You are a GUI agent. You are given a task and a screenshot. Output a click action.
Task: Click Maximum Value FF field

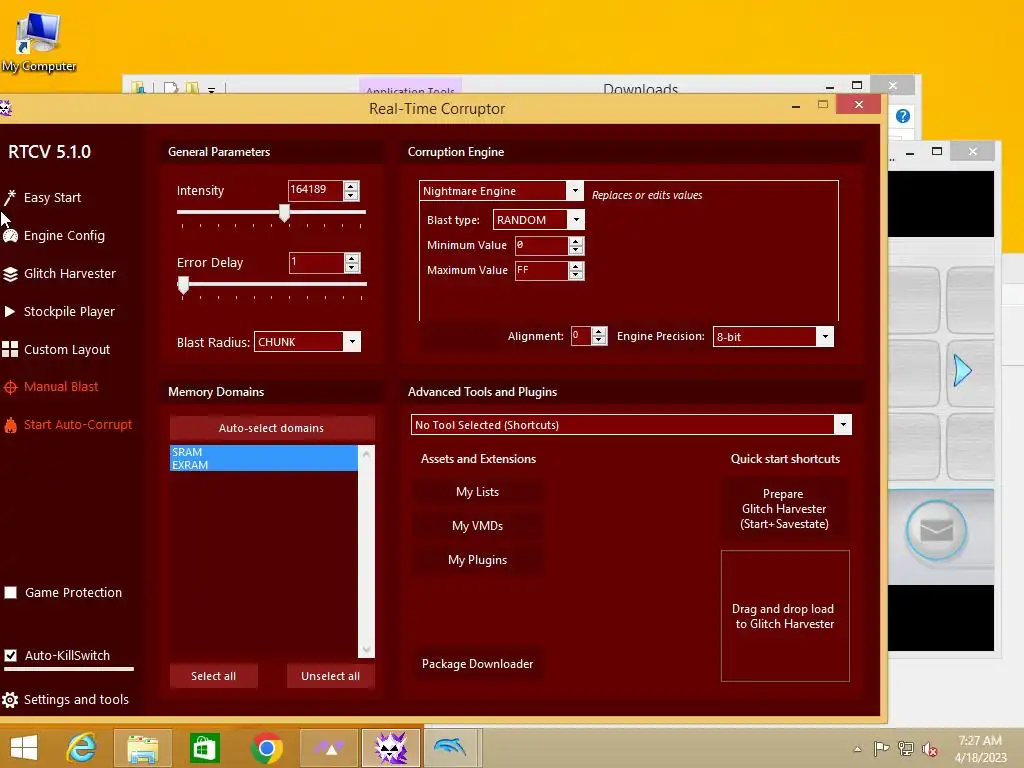[541, 270]
